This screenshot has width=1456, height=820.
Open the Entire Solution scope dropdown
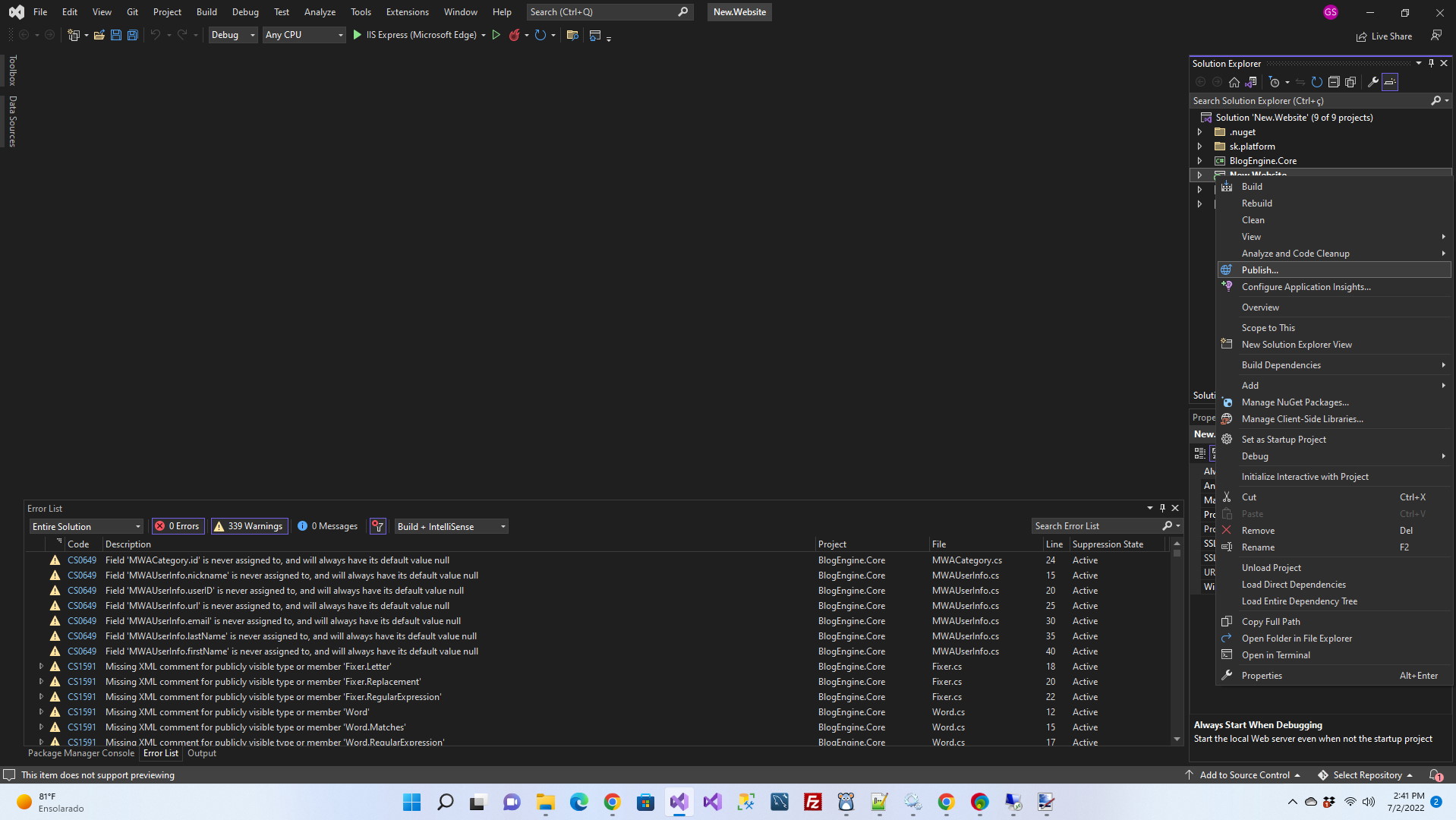tap(86, 526)
